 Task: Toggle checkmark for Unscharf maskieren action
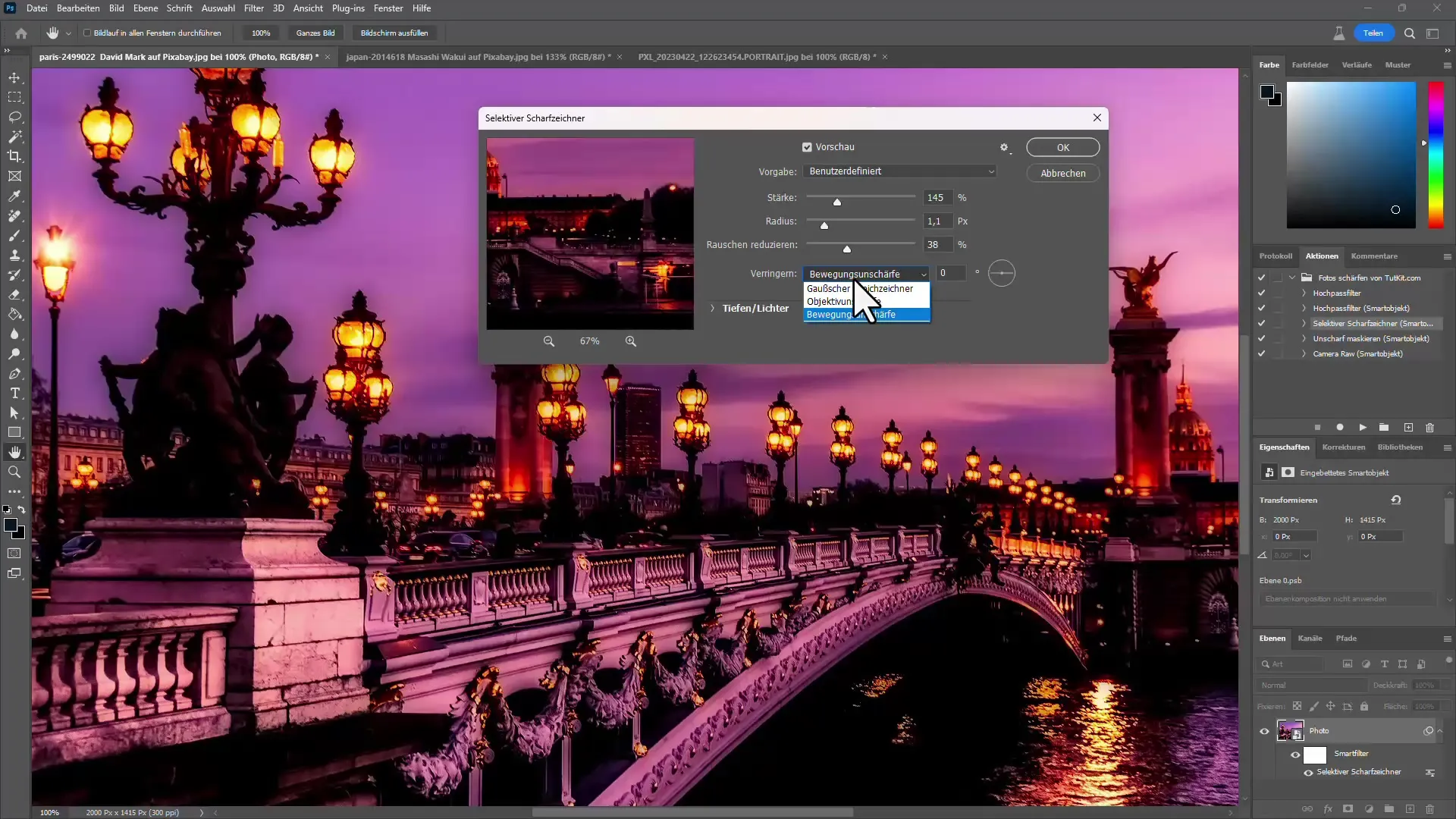tap(1261, 338)
